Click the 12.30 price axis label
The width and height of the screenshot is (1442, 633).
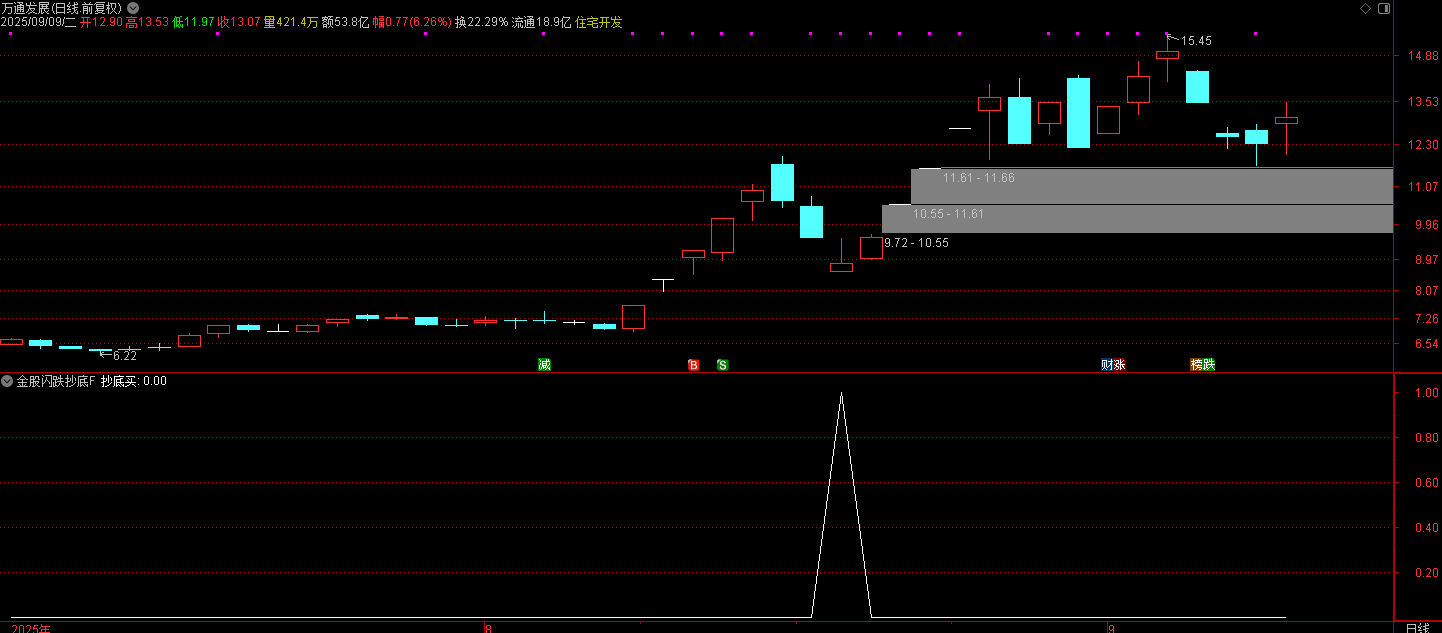(x=1423, y=145)
